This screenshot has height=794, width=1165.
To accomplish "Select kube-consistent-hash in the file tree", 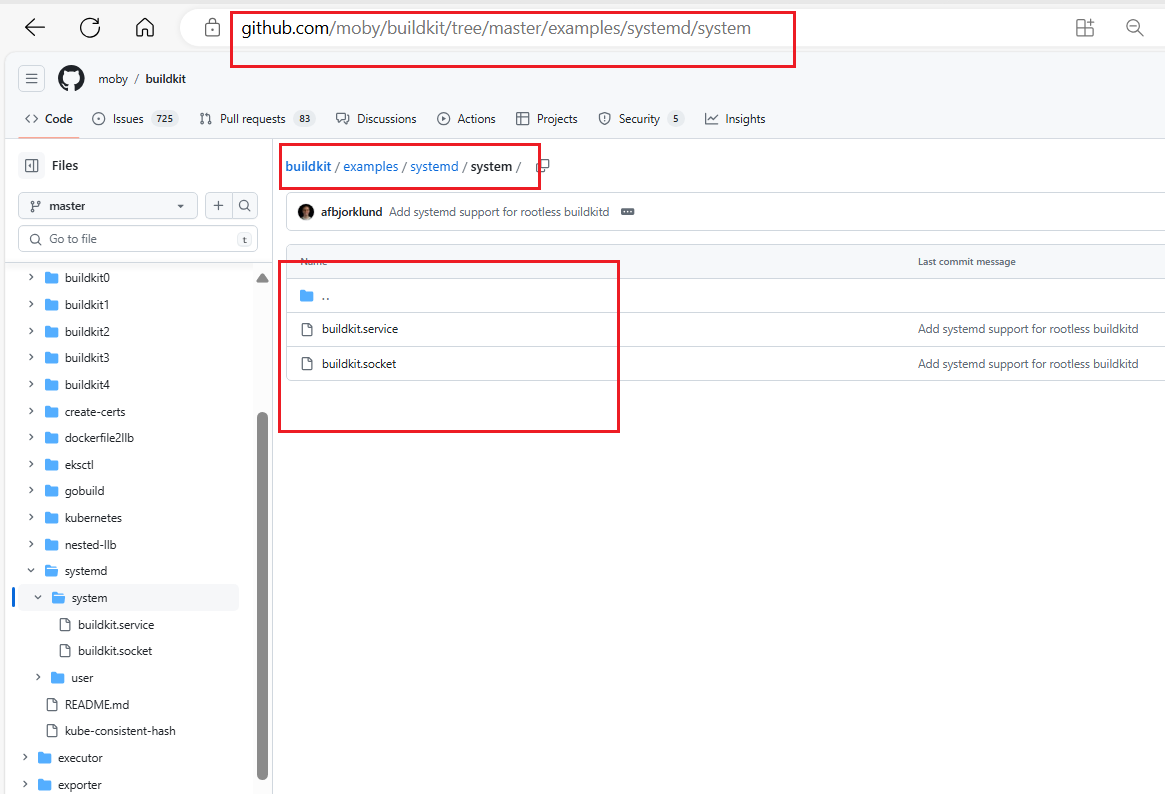I will pos(120,731).
